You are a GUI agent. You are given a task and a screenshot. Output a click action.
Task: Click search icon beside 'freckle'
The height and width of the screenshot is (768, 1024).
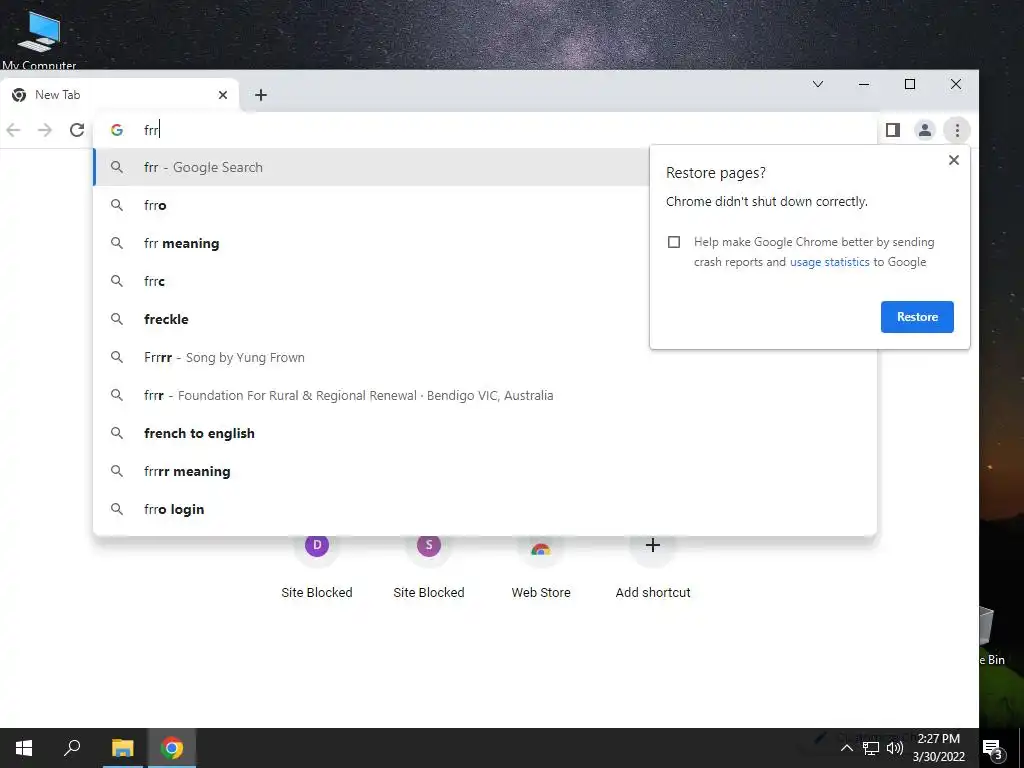pyautogui.click(x=117, y=319)
